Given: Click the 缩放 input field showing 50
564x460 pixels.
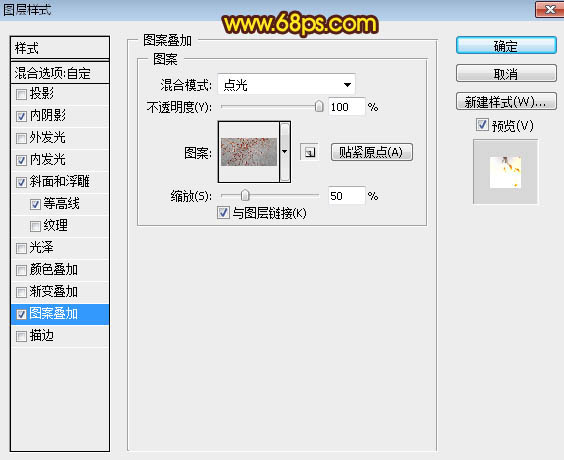Looking at the screenshot, I should pyautogui.click(x=347, y=196).
